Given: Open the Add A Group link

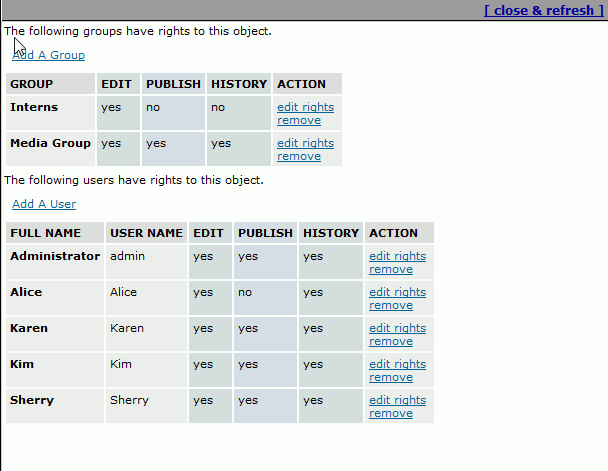Looking at the screenshot, I should point(48,55).
